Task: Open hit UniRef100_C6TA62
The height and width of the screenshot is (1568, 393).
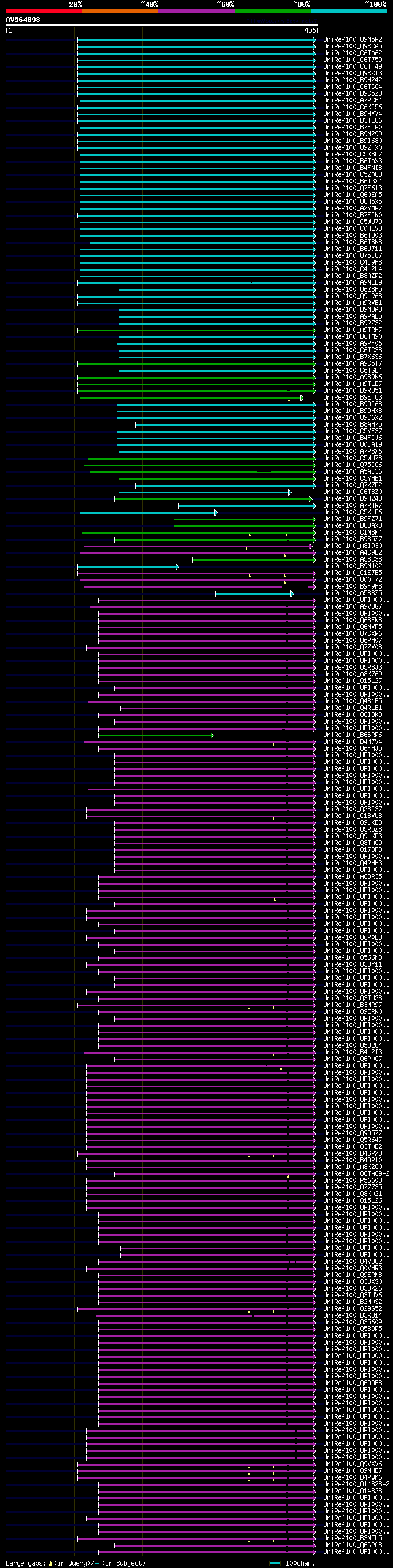Action: pyautogui.click(x=352, y=53)
